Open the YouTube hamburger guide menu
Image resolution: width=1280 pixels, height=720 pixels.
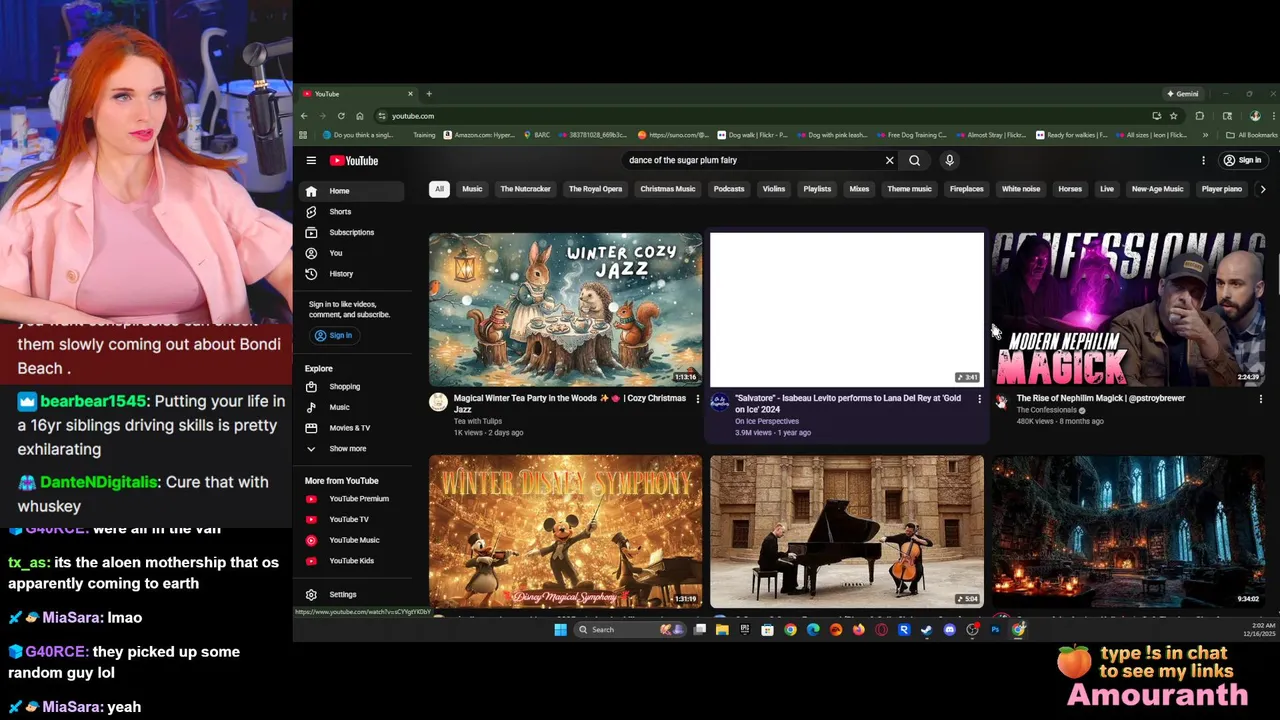[311, 160]
